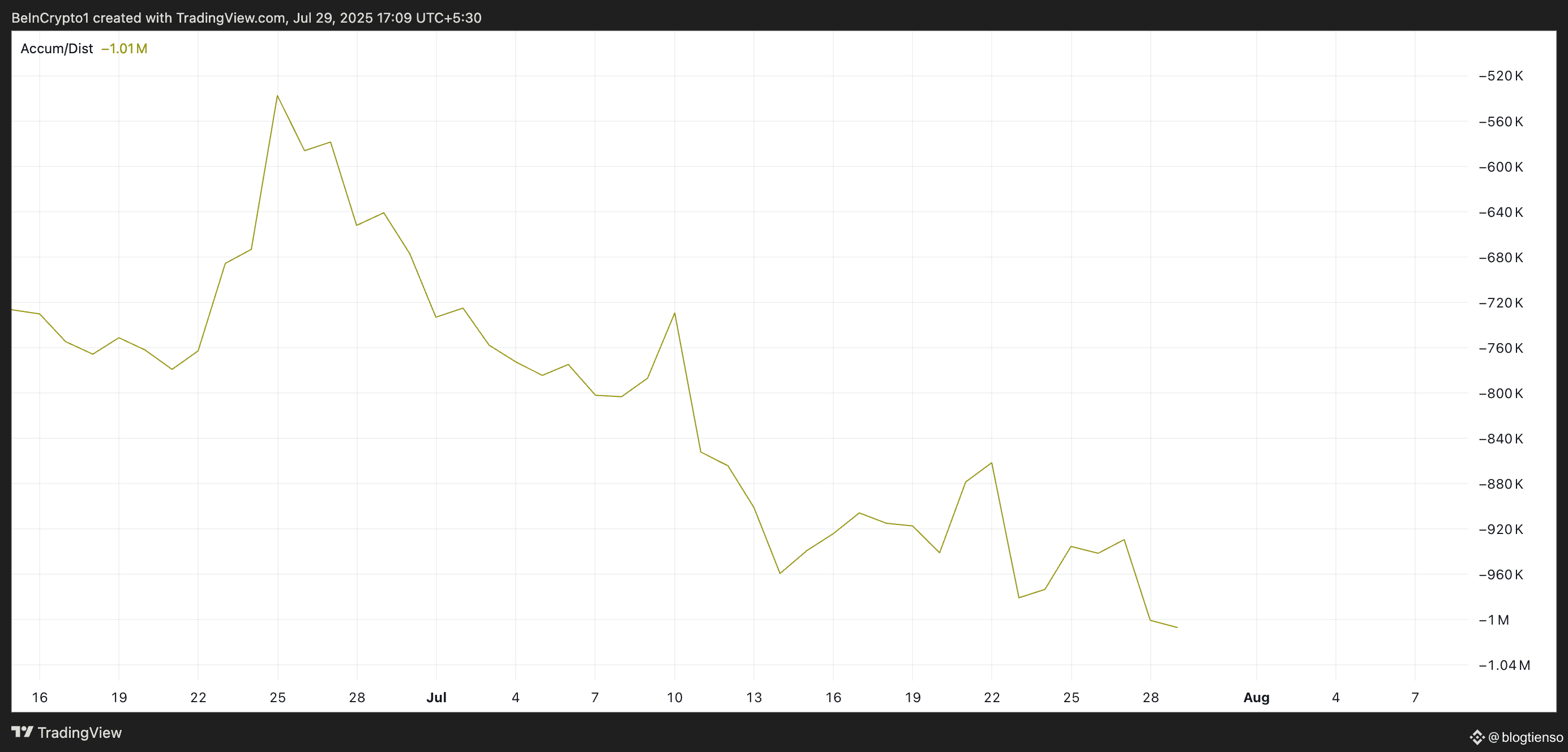This screenshot has height=752, width=1568.
Task: Click the @blogtienso watermark handle
Action: 1526,737
